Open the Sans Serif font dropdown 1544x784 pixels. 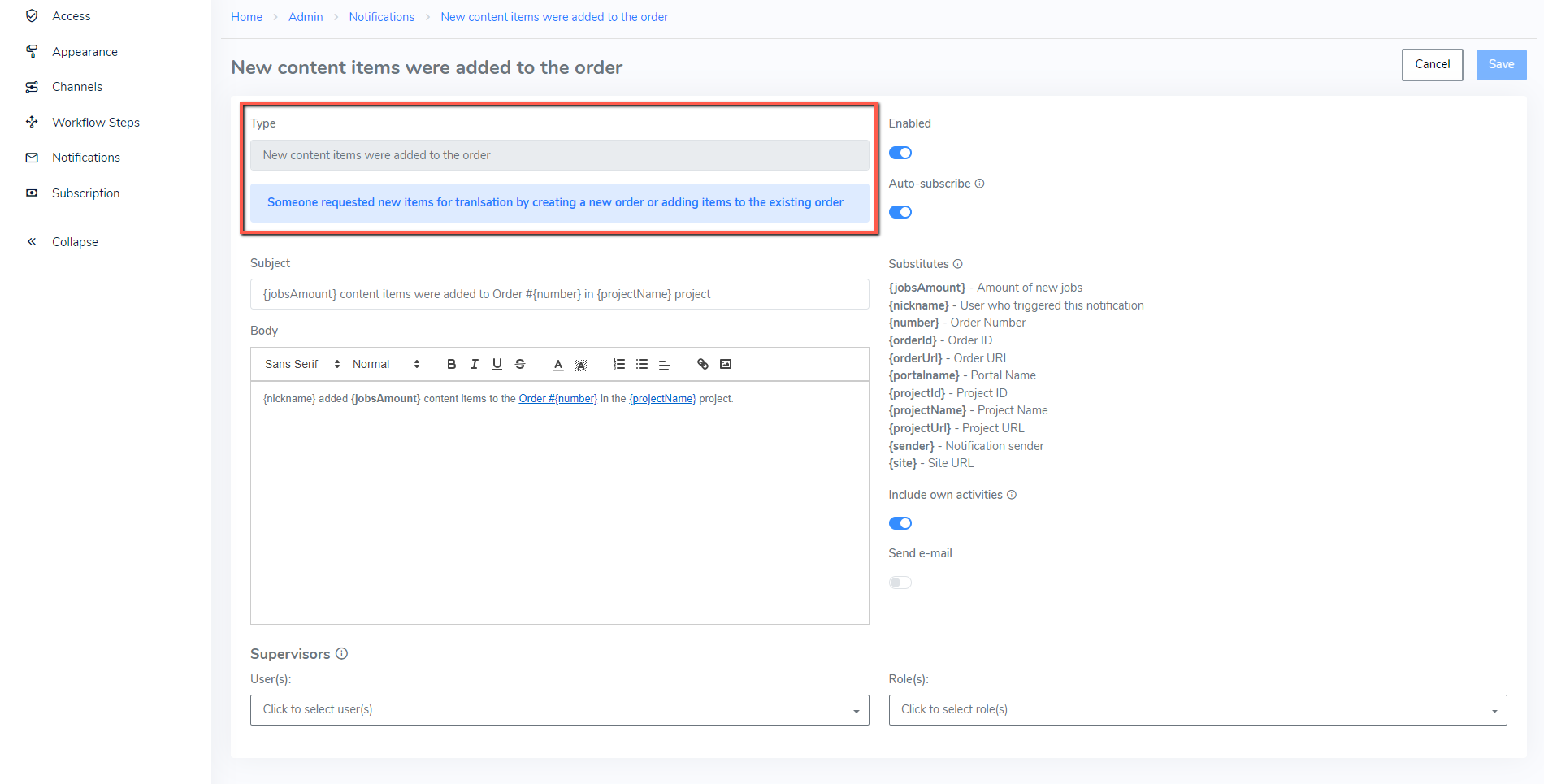pyautogui.click(x=302, y=364)
